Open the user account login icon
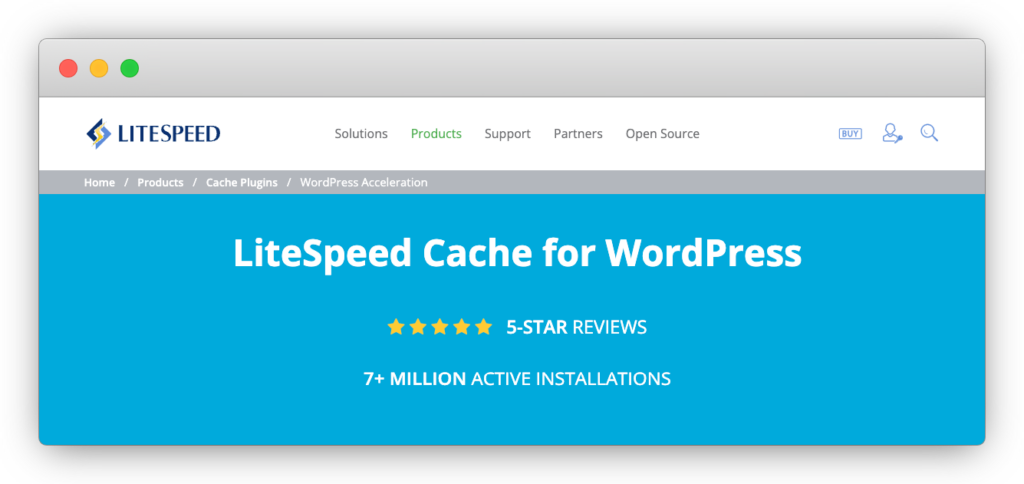The width and height of the screenshot is (1024, 484). point(892,133)
